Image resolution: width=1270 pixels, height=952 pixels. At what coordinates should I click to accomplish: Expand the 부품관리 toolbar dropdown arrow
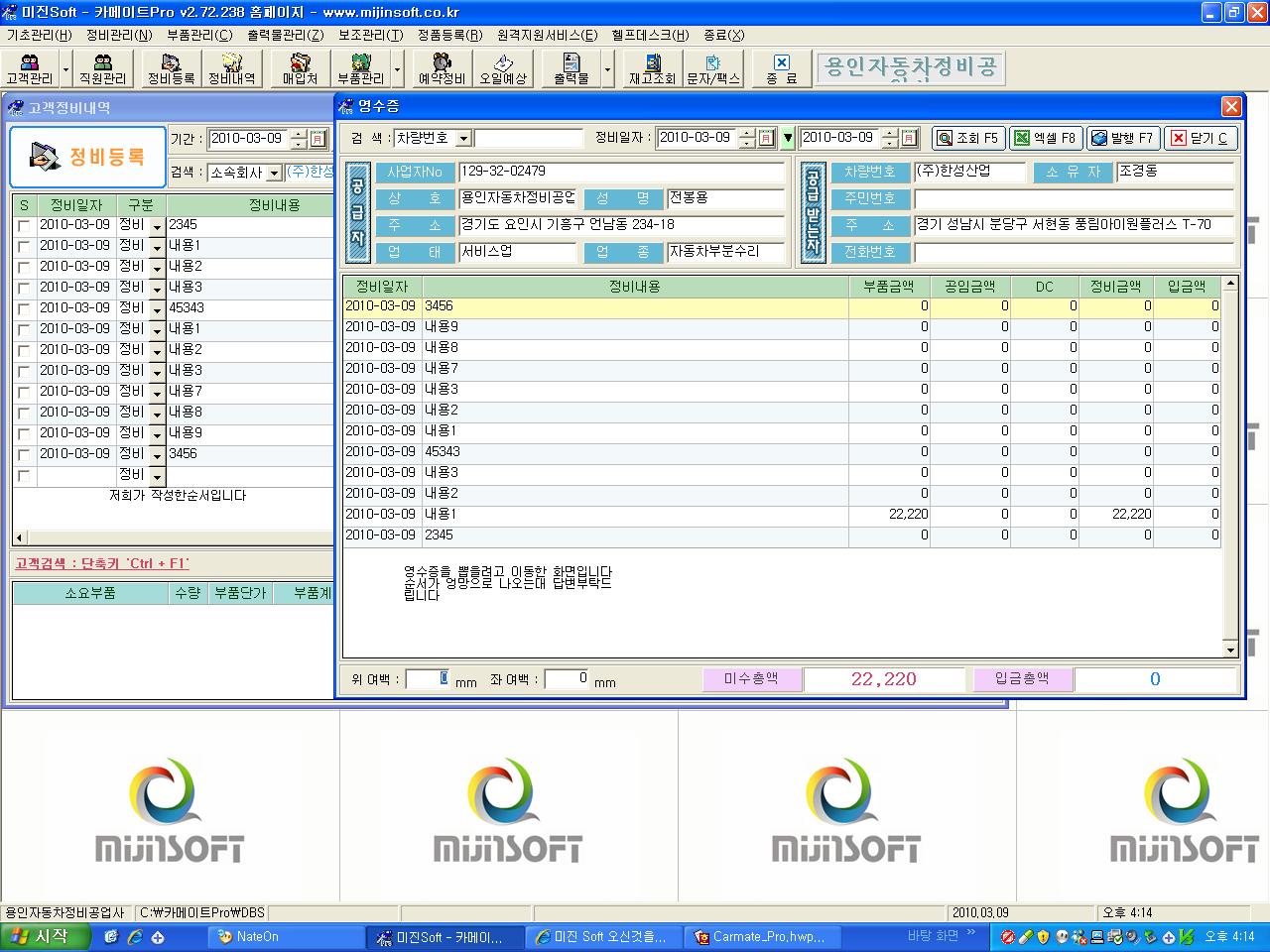click(x=397, y=69)
